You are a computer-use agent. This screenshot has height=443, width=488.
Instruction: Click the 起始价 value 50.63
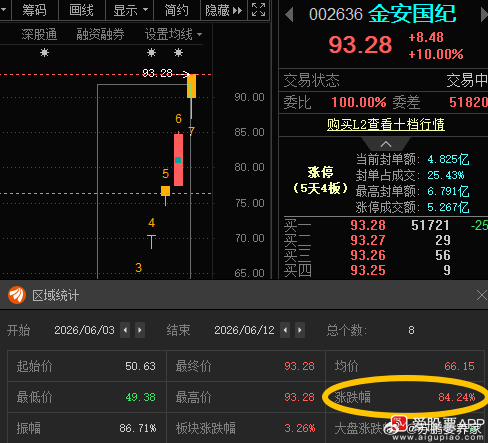coord(140,366)
